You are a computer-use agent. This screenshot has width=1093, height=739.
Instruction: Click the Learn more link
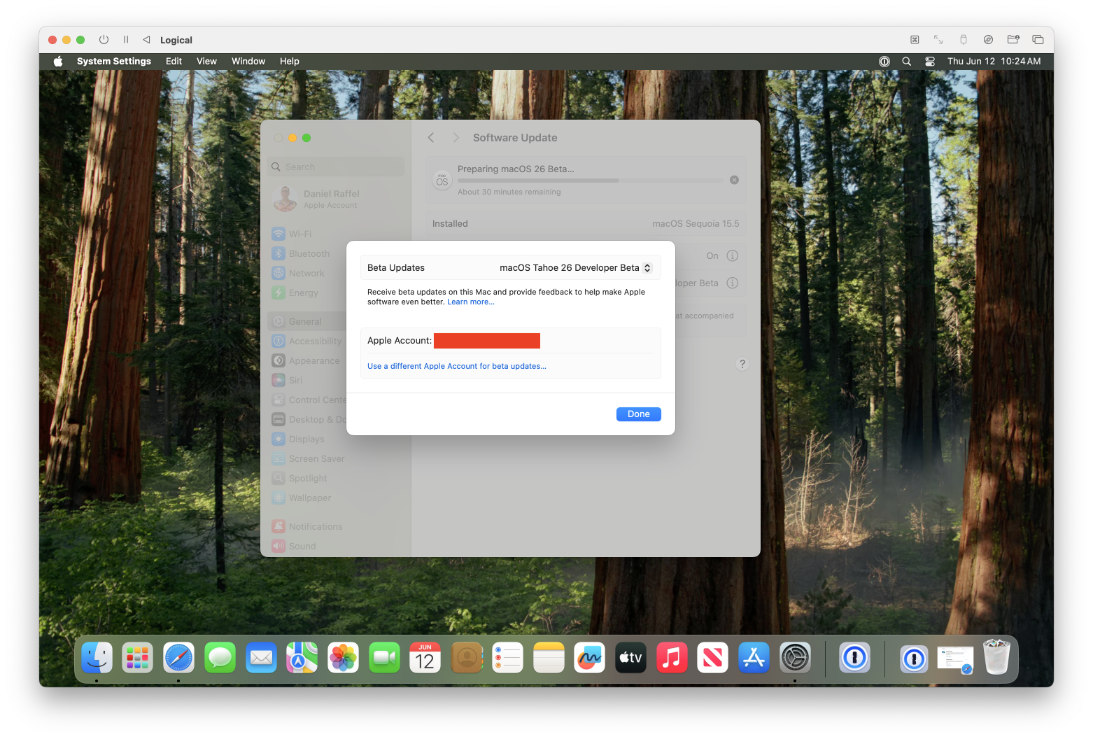[471, 302]
